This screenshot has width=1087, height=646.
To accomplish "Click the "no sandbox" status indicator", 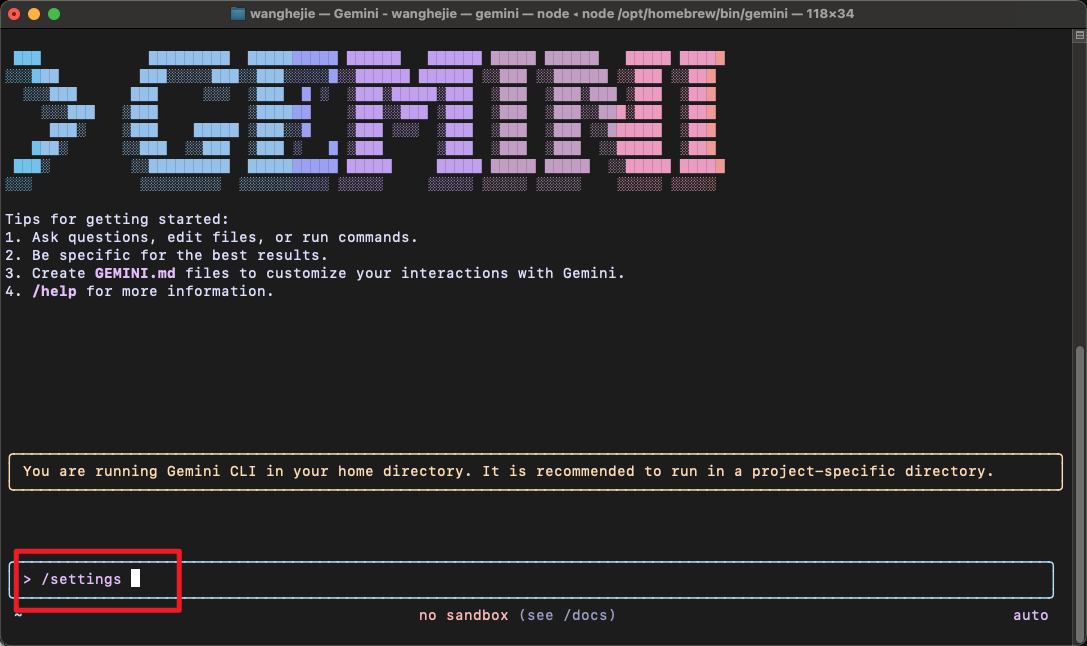I will [x=464, y=615].
